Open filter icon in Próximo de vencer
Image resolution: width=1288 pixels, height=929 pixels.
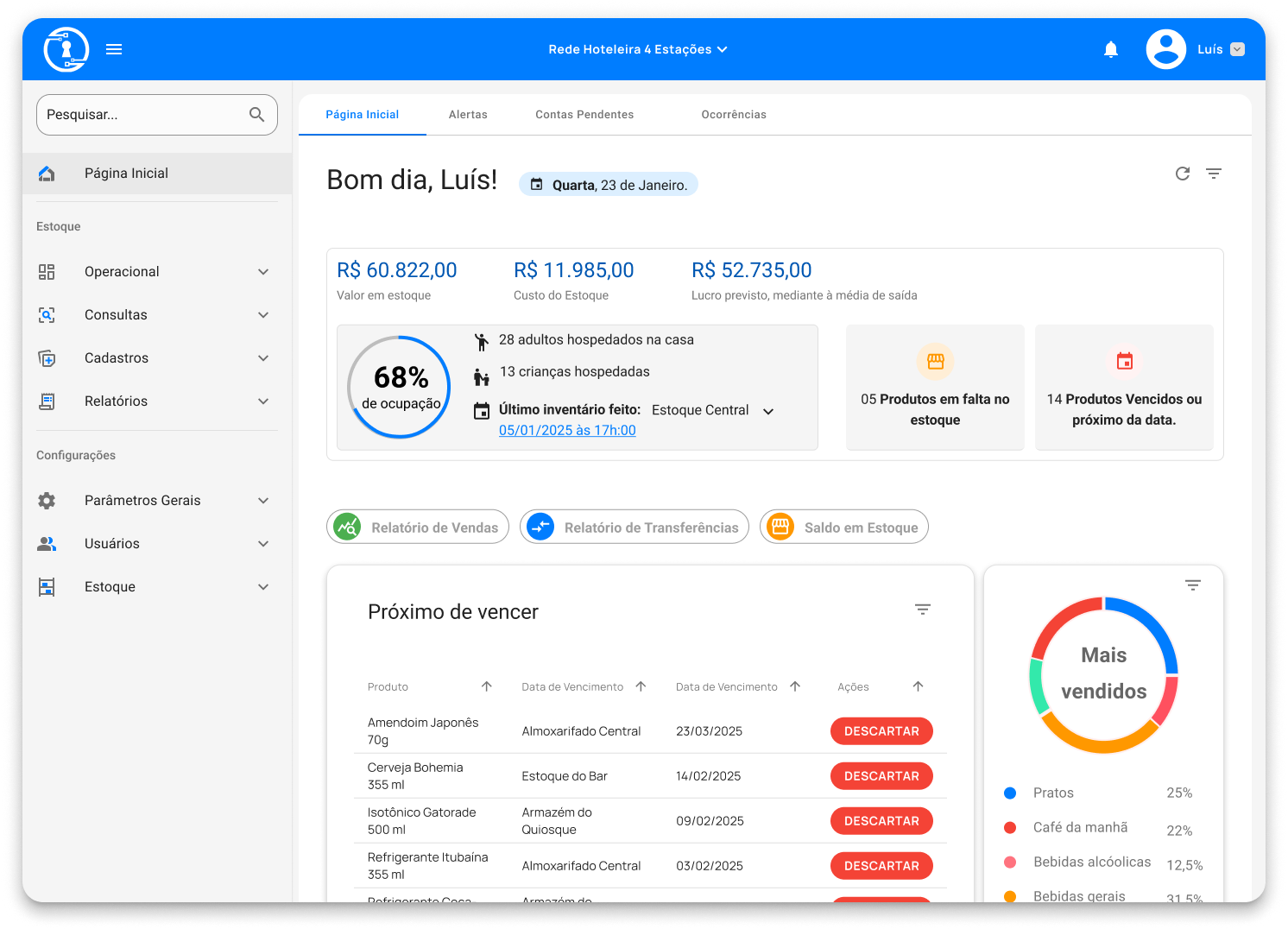pos(922,610)
